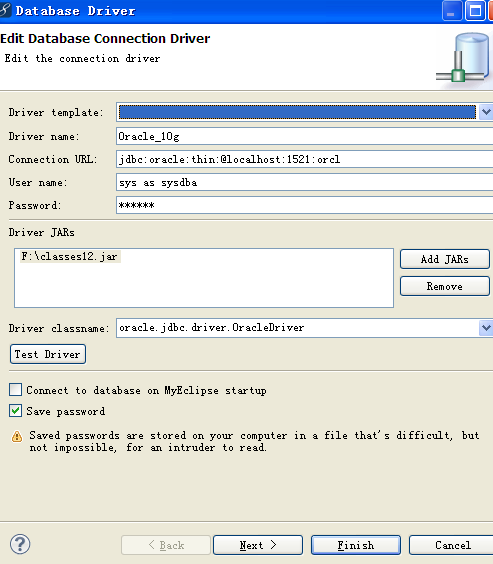Image resolution: width=493 pixels, height=564 pixels.
Task: Click the Test Driver button
Action: pyautogui.click(x=48, y=354)
